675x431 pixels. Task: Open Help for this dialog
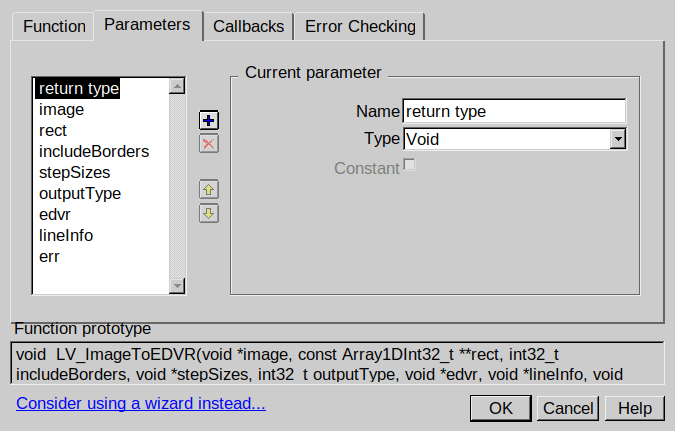click(635, 408)
